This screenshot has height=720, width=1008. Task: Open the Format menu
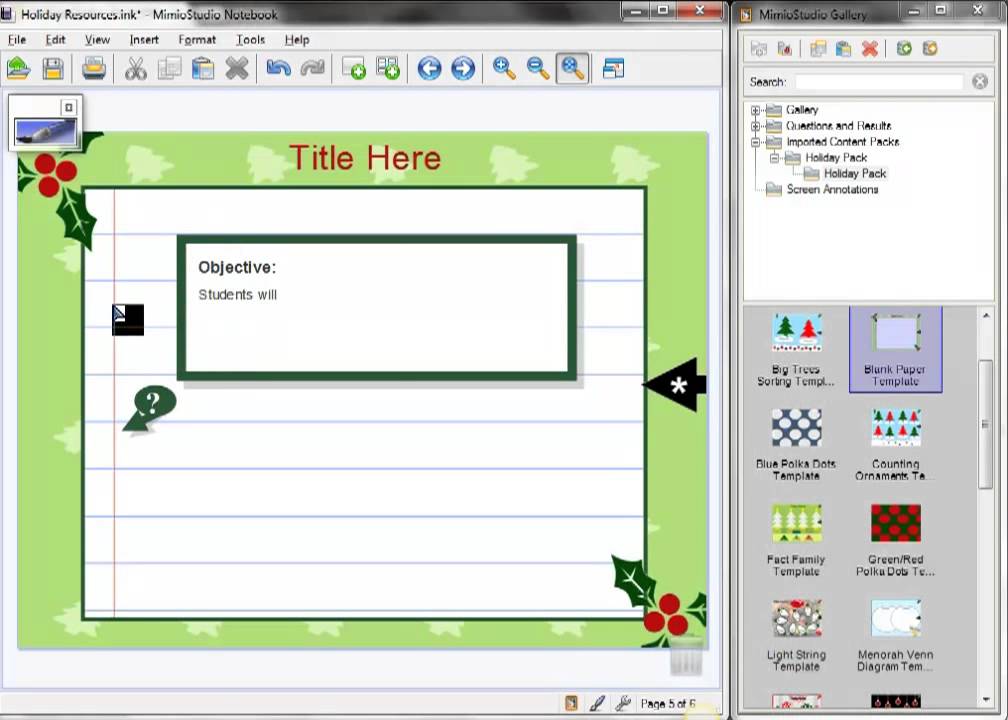click(x=197, y=40)
